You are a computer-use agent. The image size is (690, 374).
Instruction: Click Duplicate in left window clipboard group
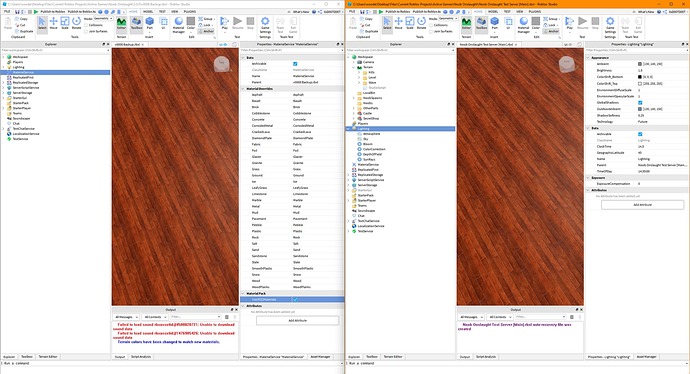24,31
